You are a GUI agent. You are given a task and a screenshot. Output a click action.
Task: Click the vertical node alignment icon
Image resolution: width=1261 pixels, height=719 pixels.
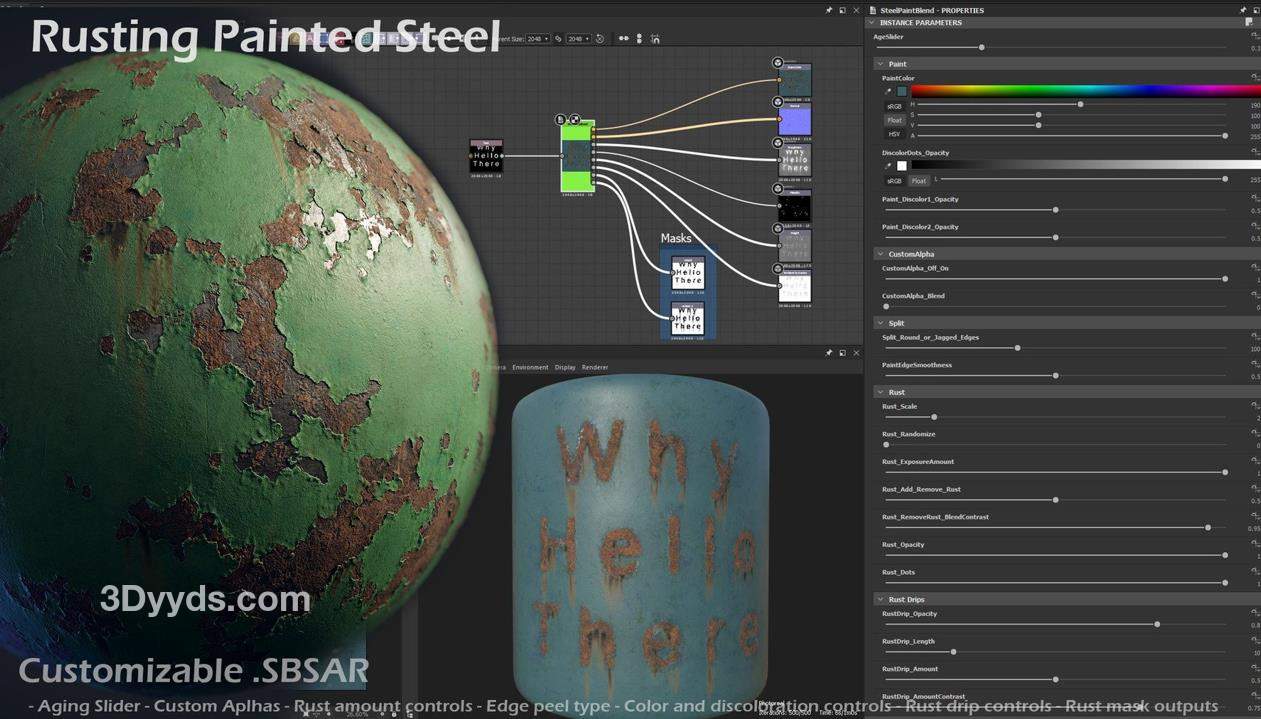coord(640,39)
